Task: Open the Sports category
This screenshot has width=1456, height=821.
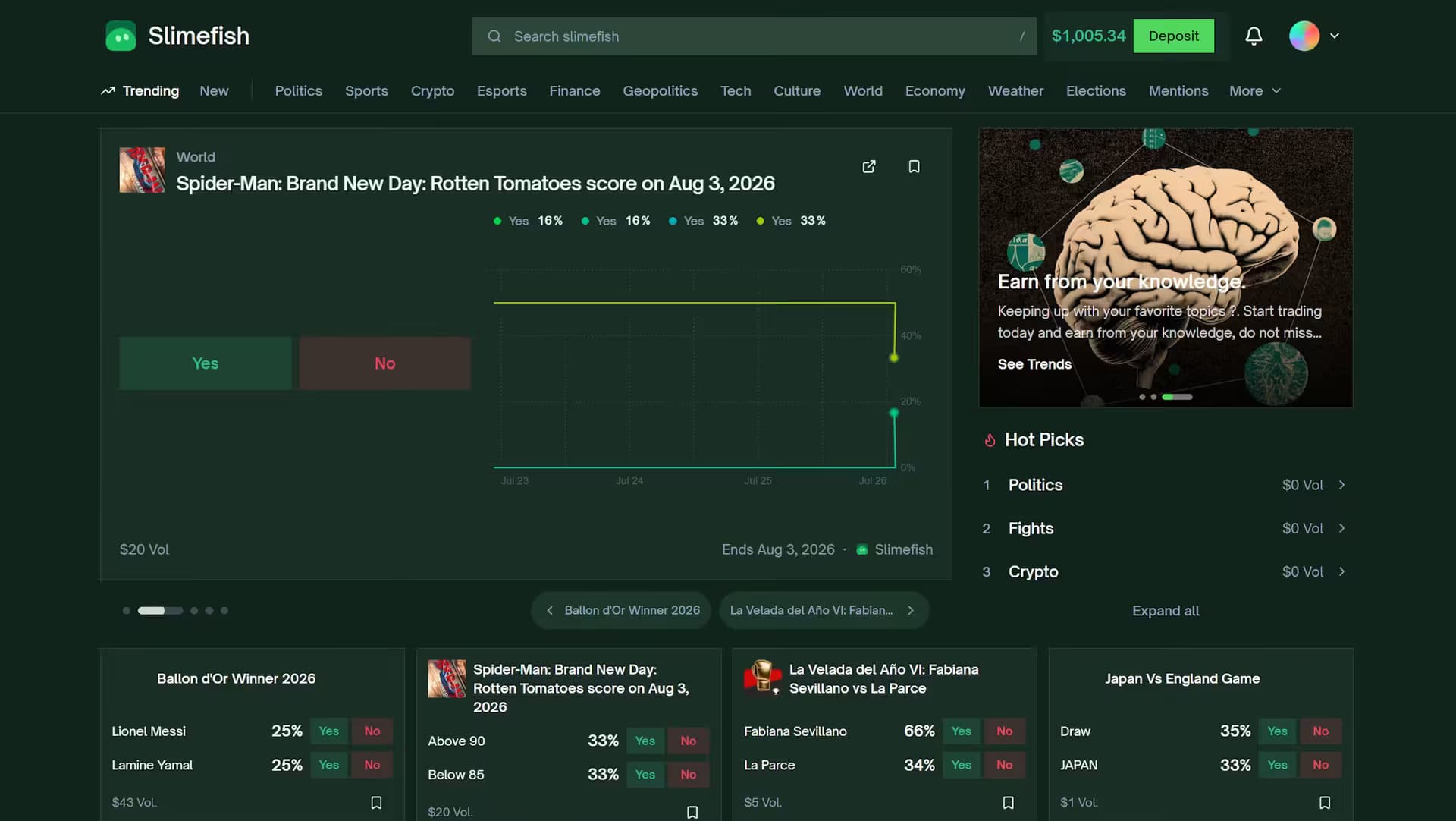Action: (x=366, y=90)
